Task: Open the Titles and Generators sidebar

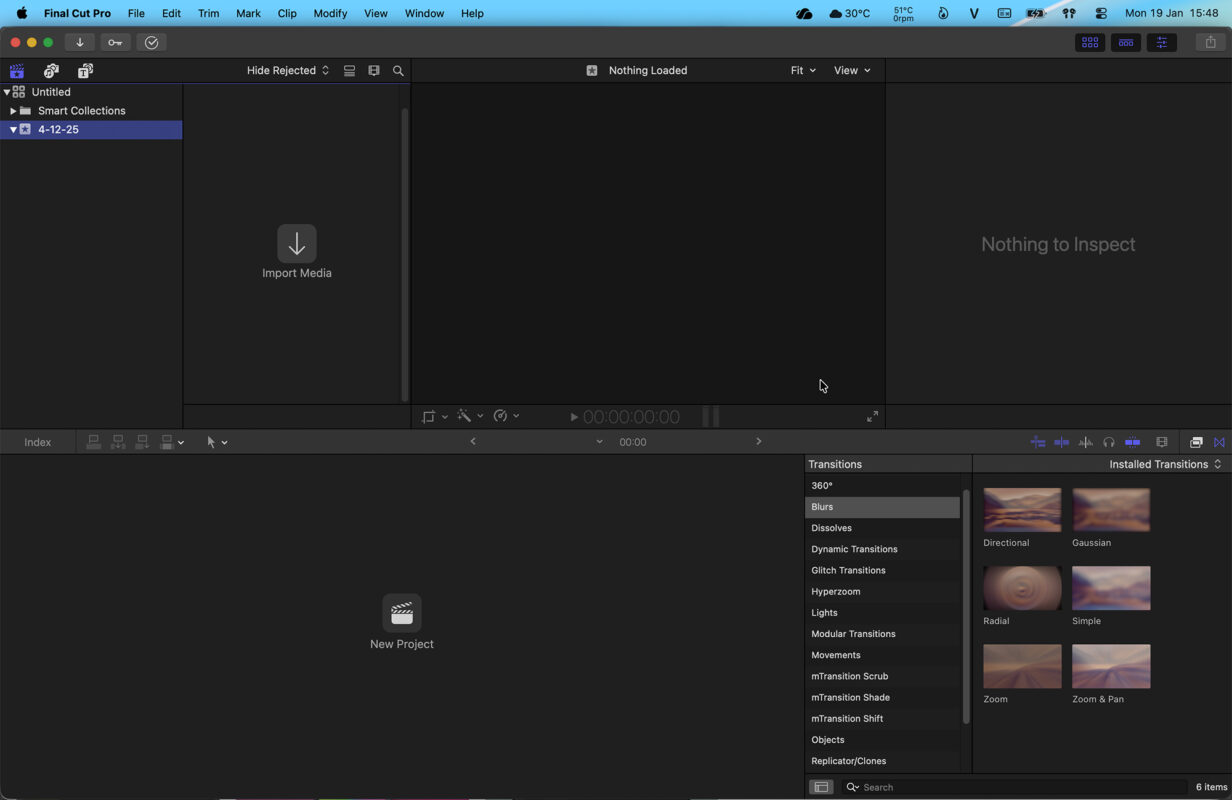Action: [x=85, y=71]
